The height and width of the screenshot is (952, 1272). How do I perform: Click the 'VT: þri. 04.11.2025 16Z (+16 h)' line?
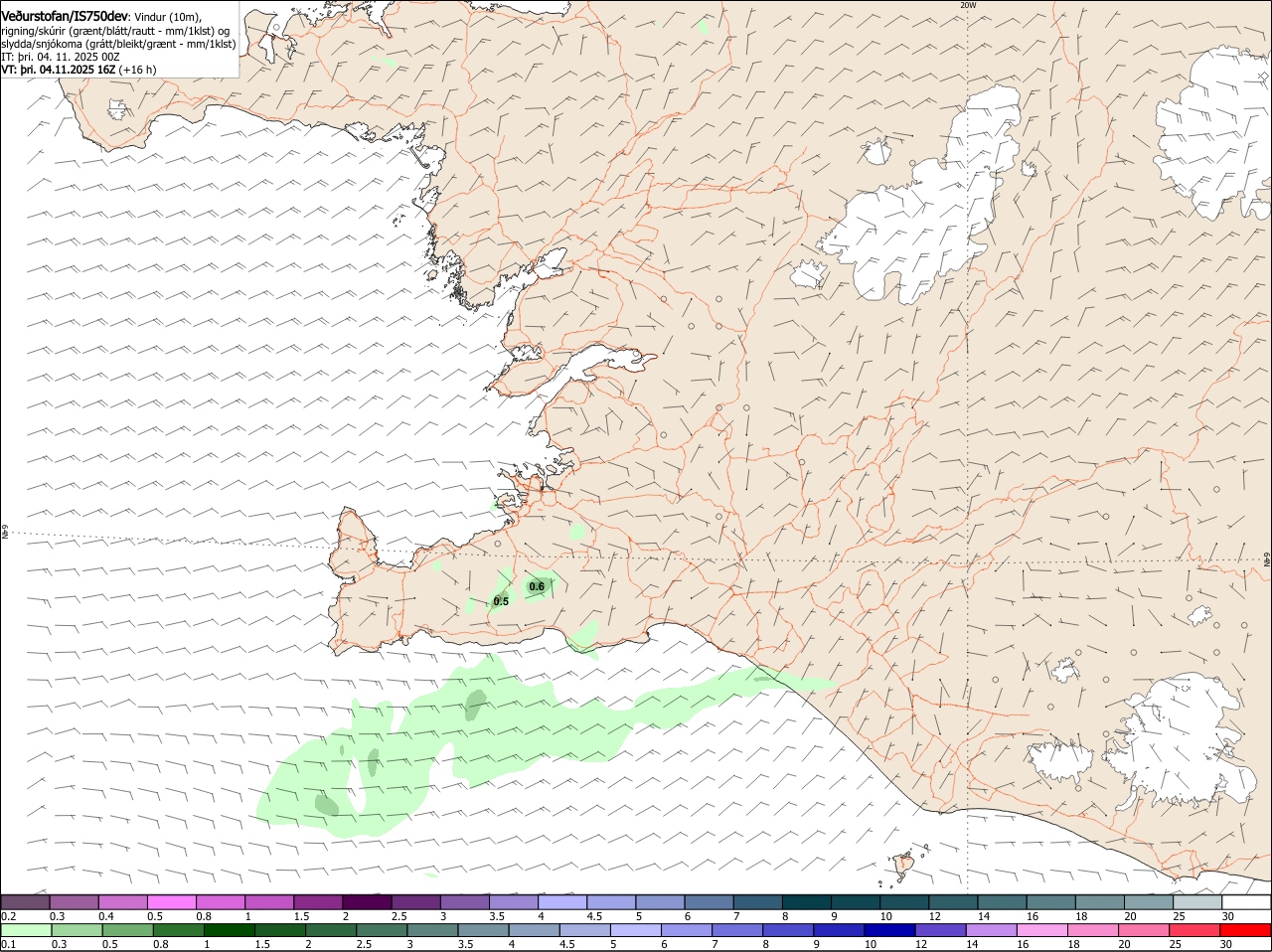click(x=79, y=70)
